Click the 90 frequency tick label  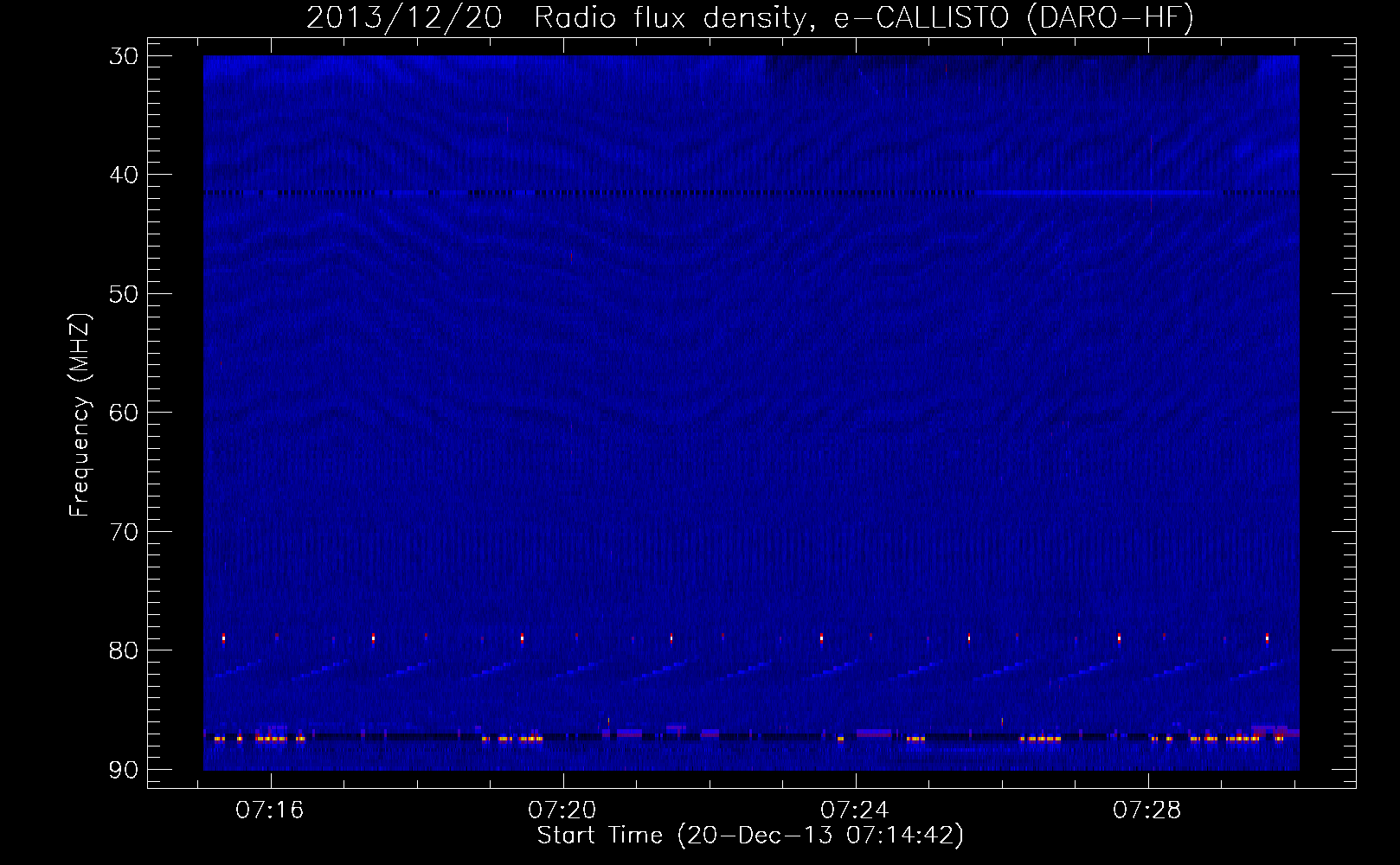coord(125,770)
